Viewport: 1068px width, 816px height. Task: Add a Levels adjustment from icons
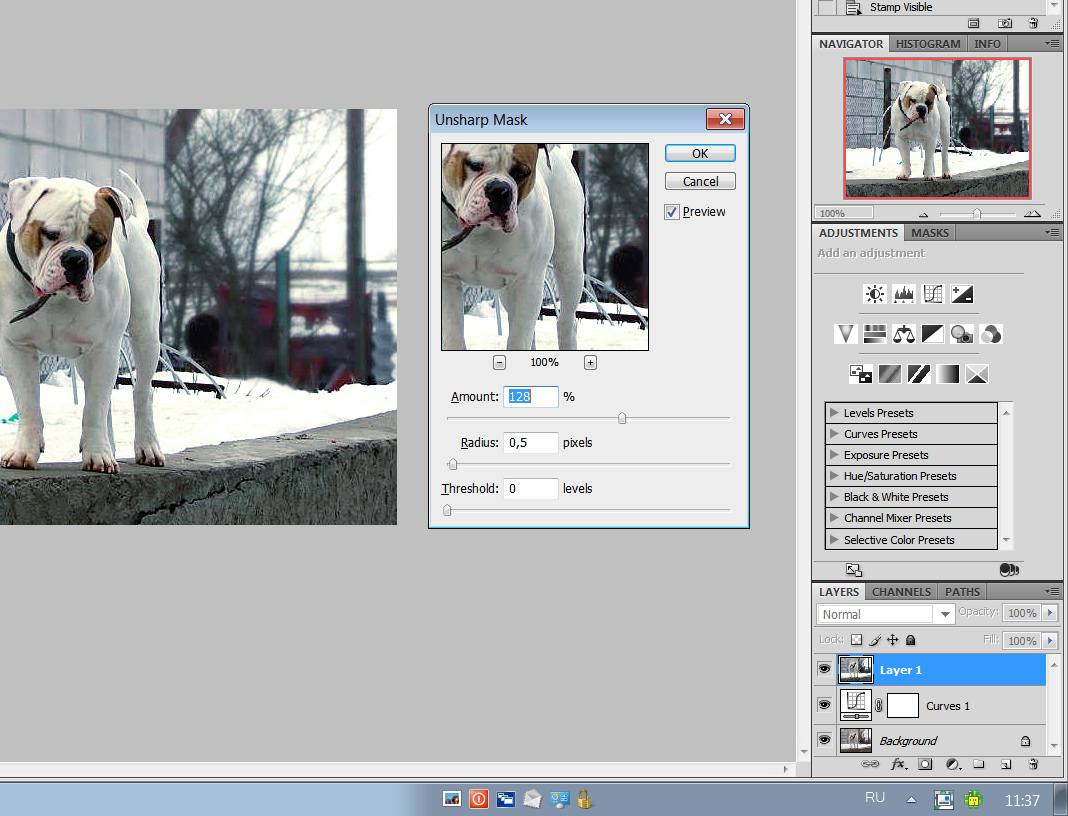click(904, 294)
